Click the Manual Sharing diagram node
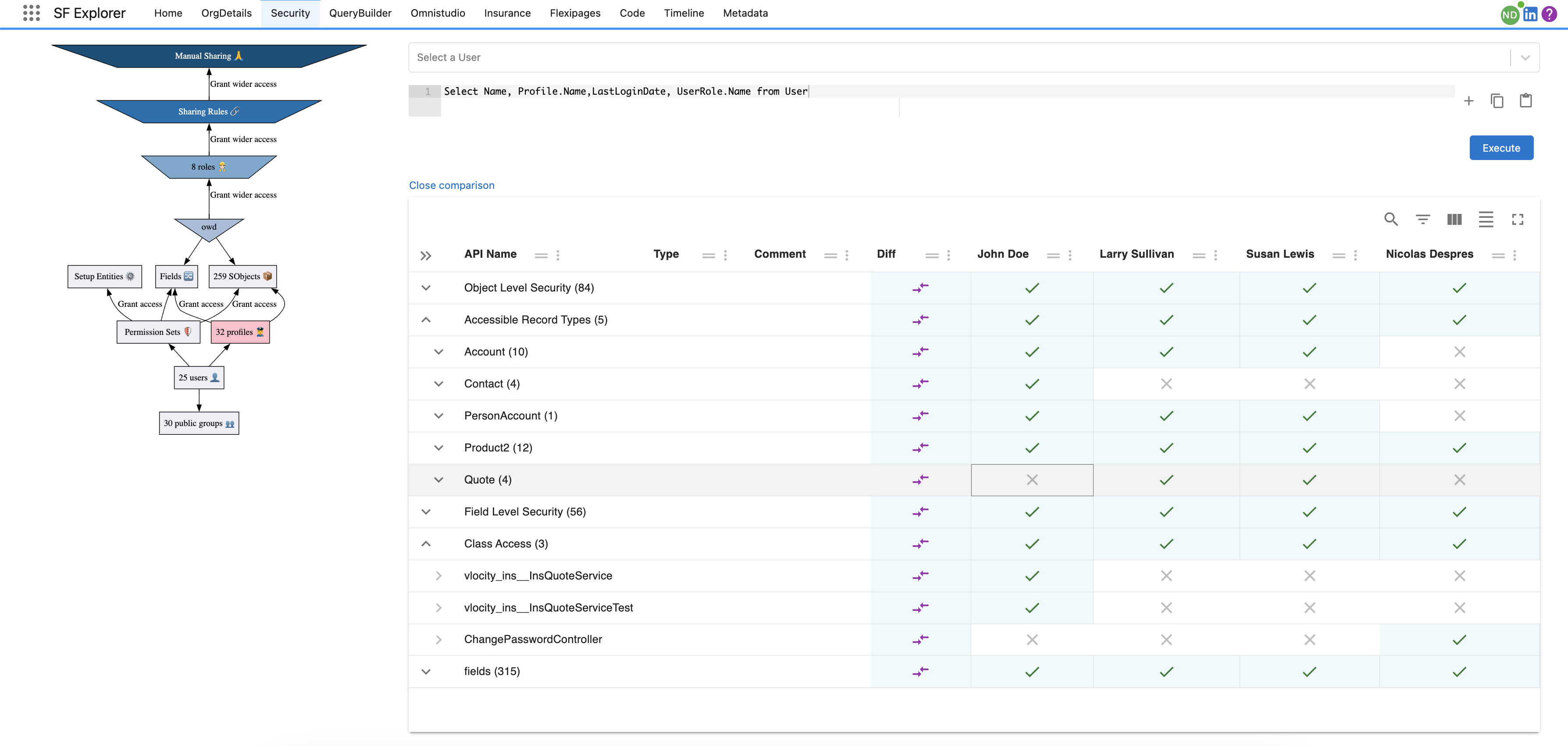The image size is (1568, 746). coord(209,56)
